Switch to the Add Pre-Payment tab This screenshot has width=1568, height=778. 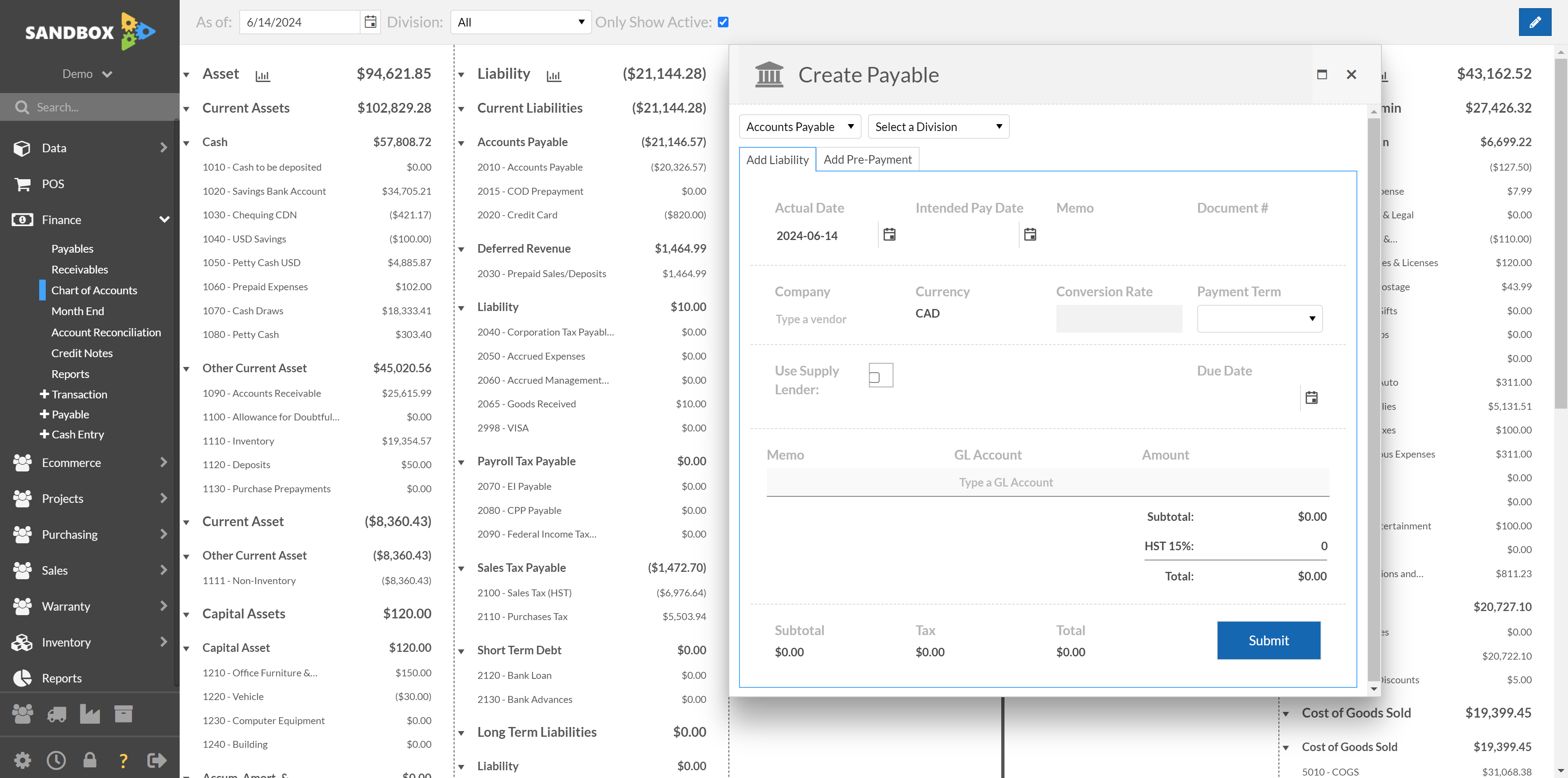(867, 159)
